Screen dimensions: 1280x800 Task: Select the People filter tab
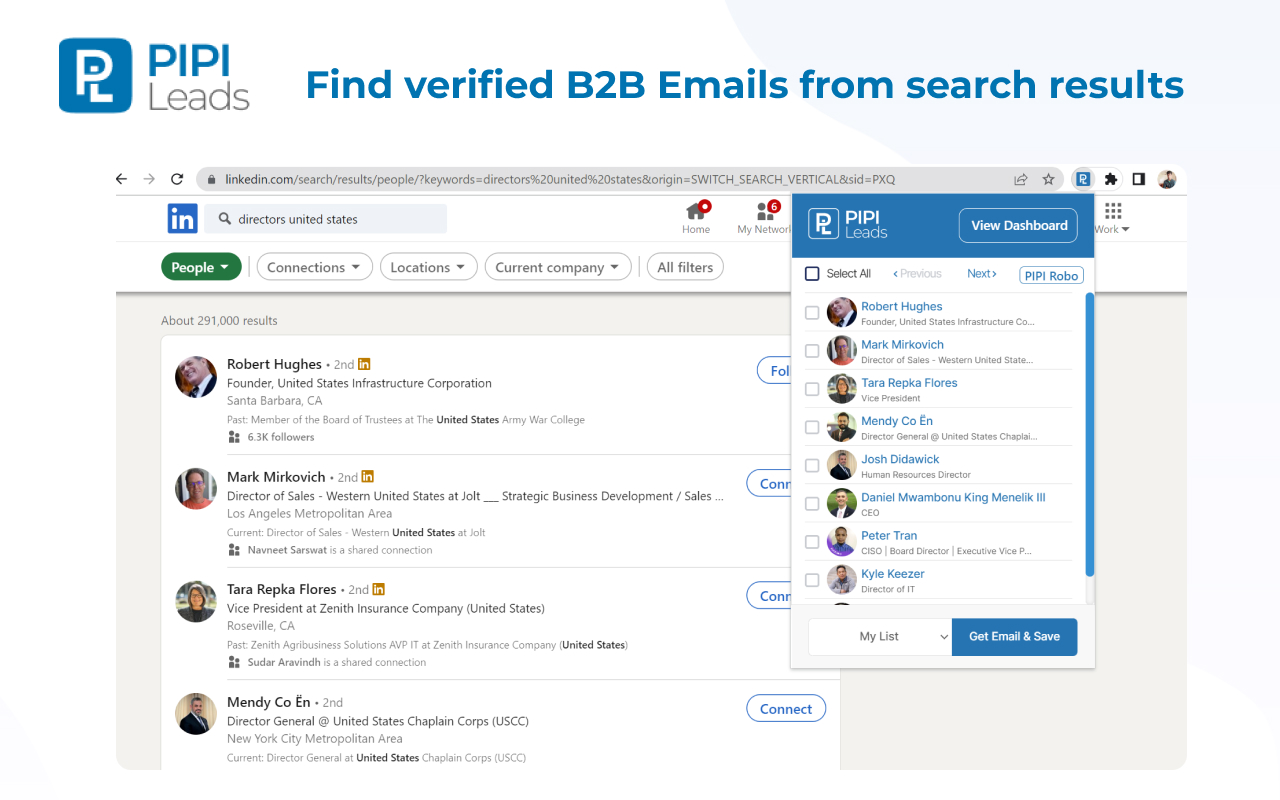tap(200, 266)
